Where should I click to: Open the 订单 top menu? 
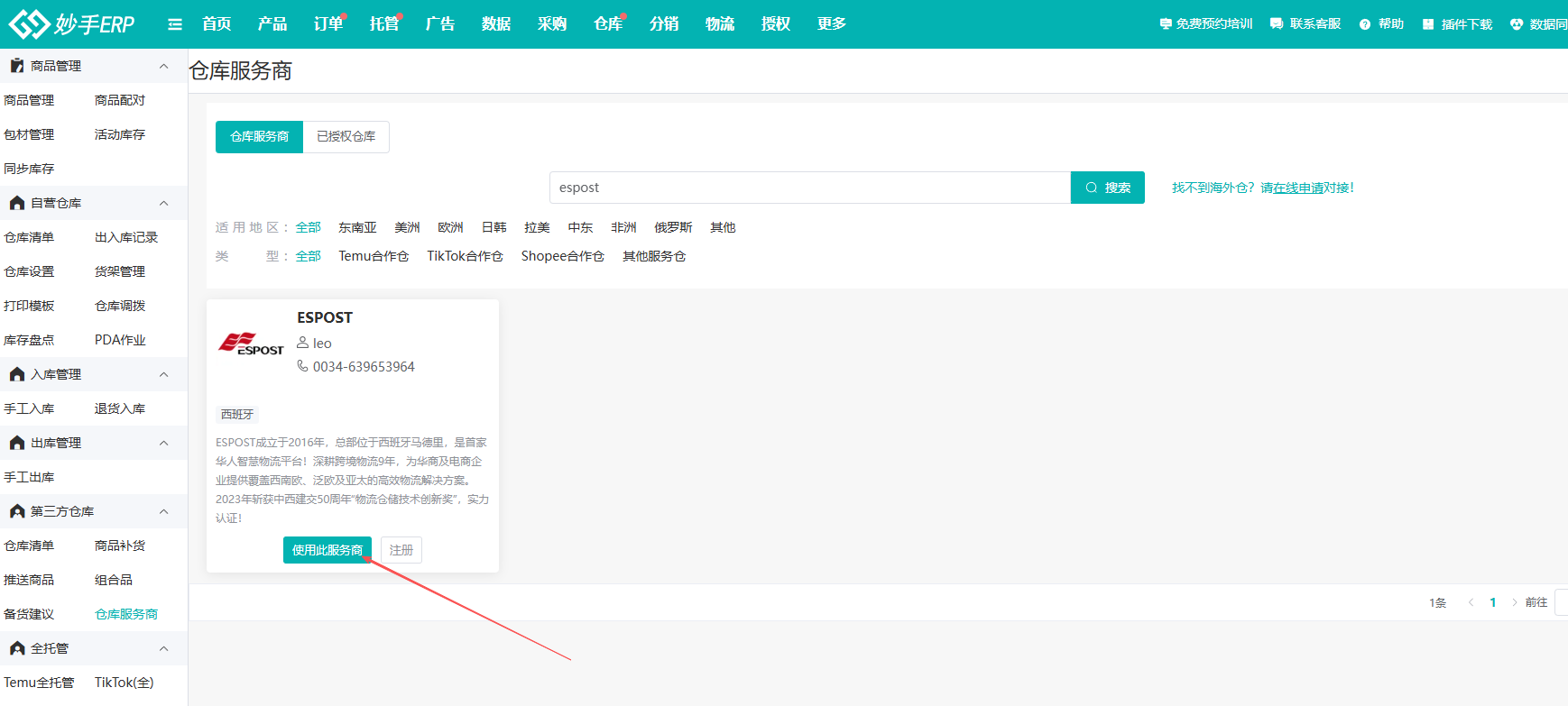[328, 24]
